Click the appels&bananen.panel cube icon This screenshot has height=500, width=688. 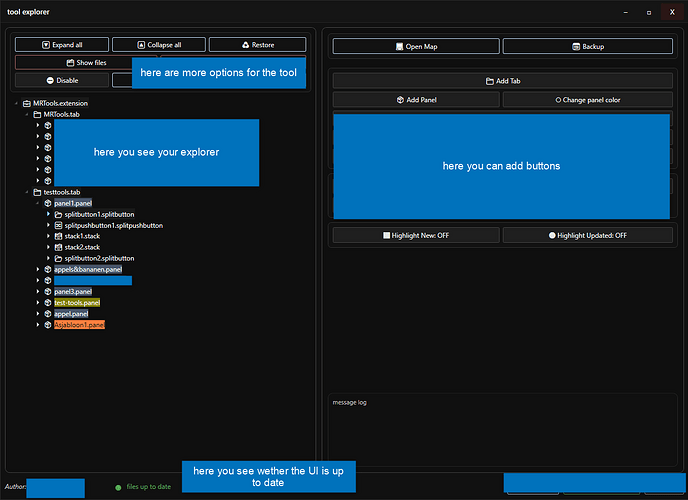48,269
